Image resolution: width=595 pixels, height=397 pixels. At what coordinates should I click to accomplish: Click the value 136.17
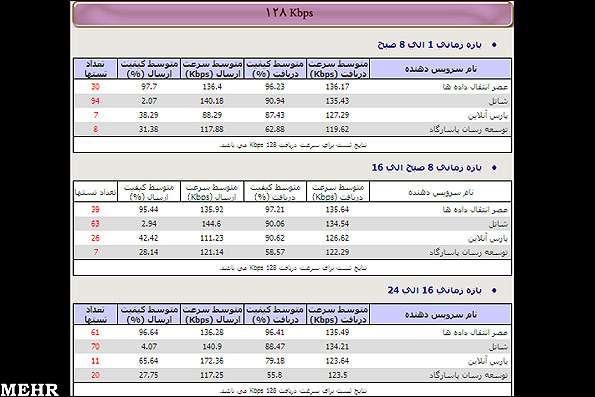(337, 87)
